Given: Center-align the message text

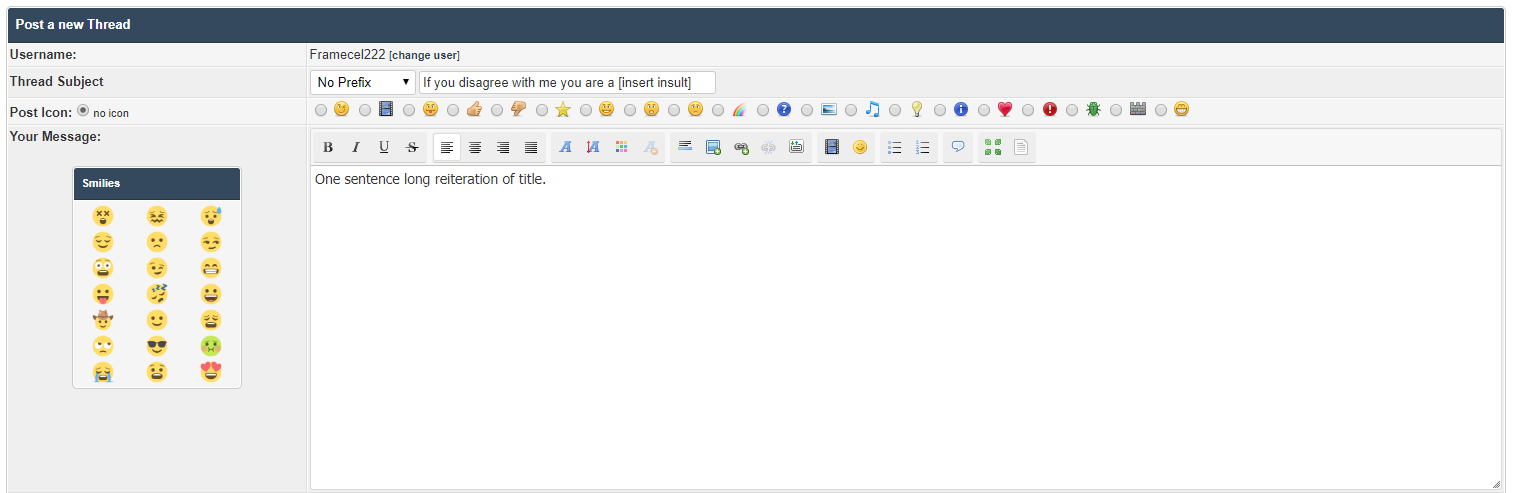Looking at the screenshot, I should (475, 147).
